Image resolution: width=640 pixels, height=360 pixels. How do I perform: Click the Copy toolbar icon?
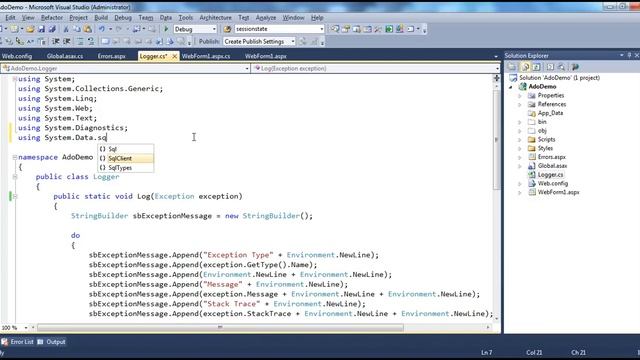77,29
